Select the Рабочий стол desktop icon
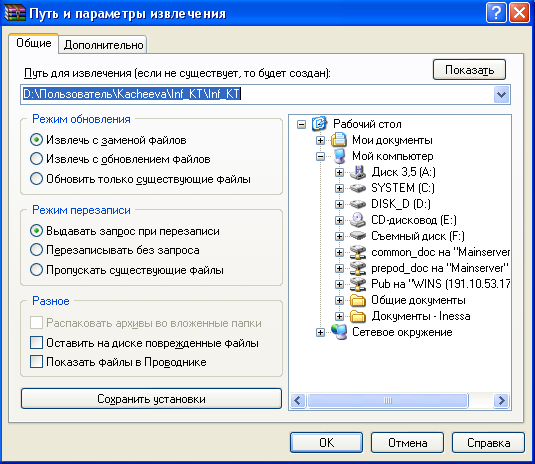 (319, 124)
